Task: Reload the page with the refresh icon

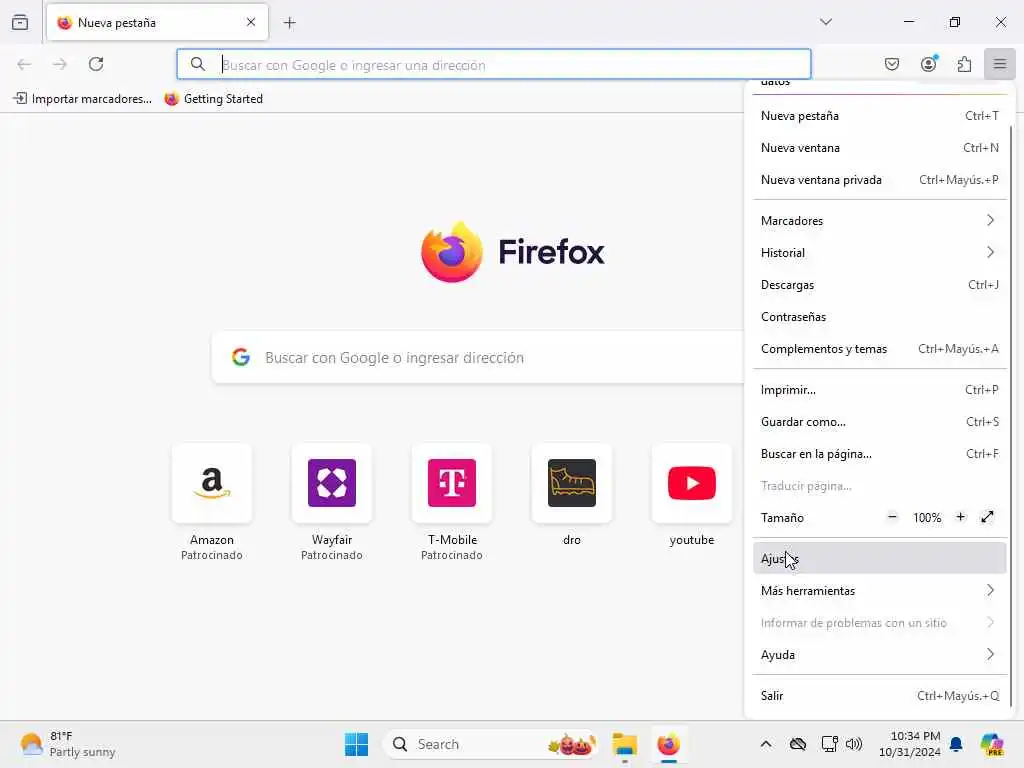Action: [x=96, y=64]
